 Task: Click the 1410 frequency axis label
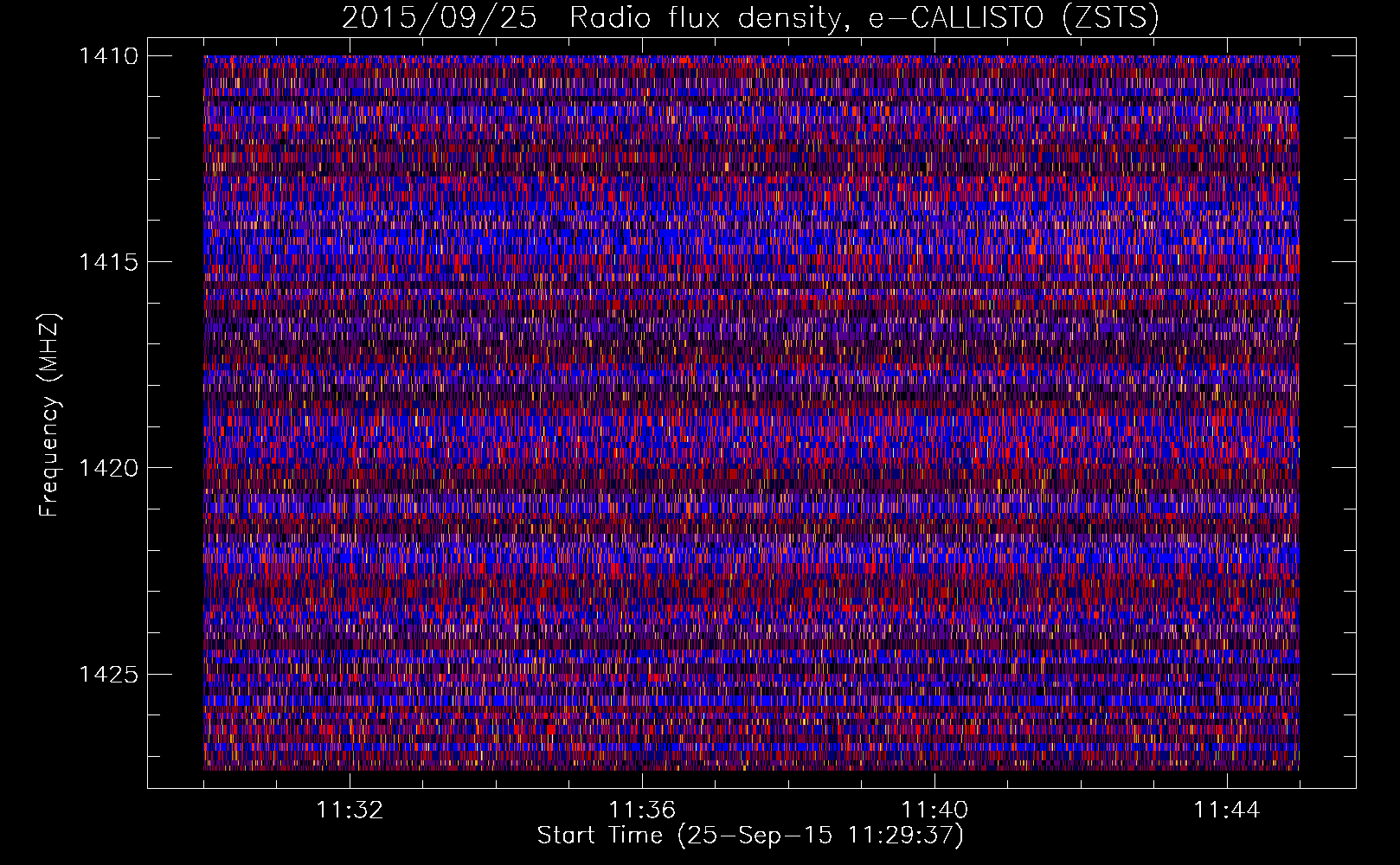(108, 56)
